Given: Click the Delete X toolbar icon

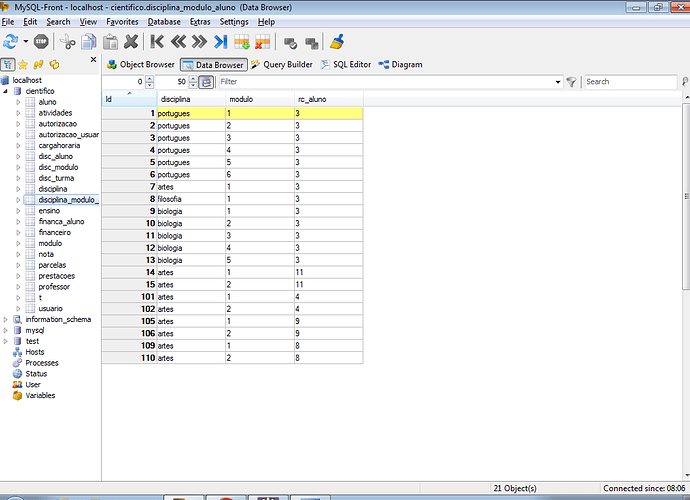Looking at the screenshot, I should [131, 42].
